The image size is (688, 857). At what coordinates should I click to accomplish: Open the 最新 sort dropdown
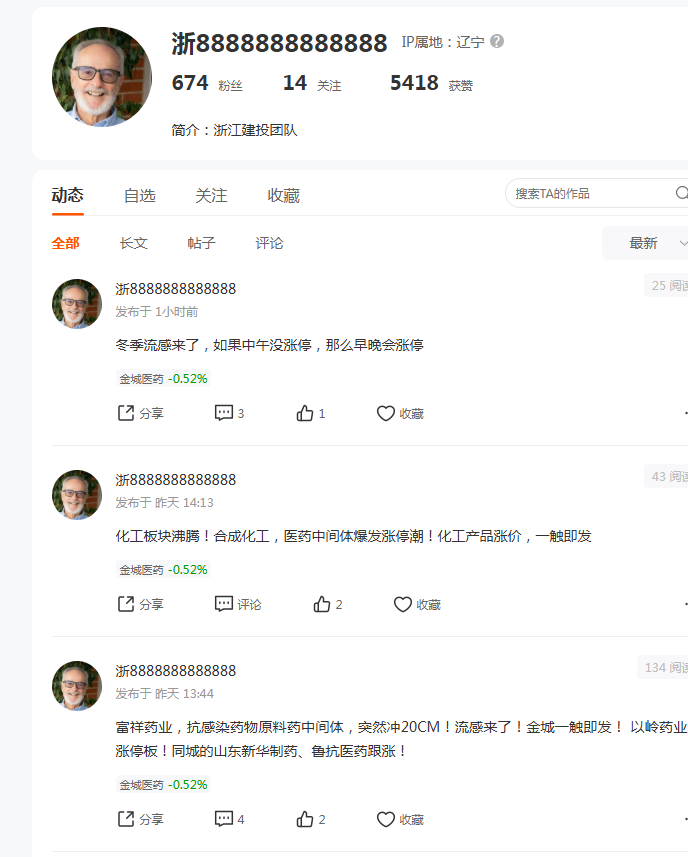click(645, 243)
